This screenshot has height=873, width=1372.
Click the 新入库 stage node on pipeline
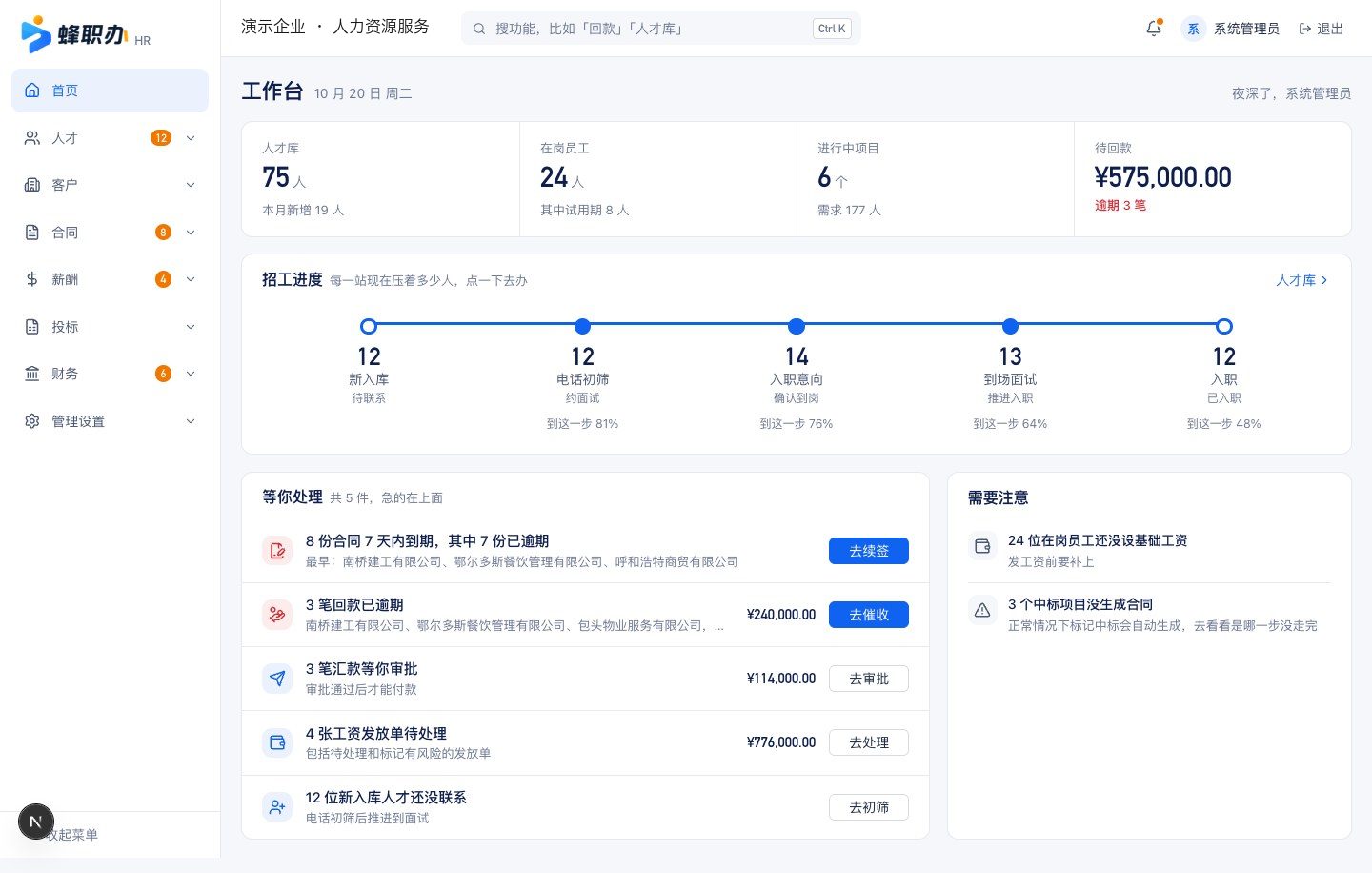369,326
